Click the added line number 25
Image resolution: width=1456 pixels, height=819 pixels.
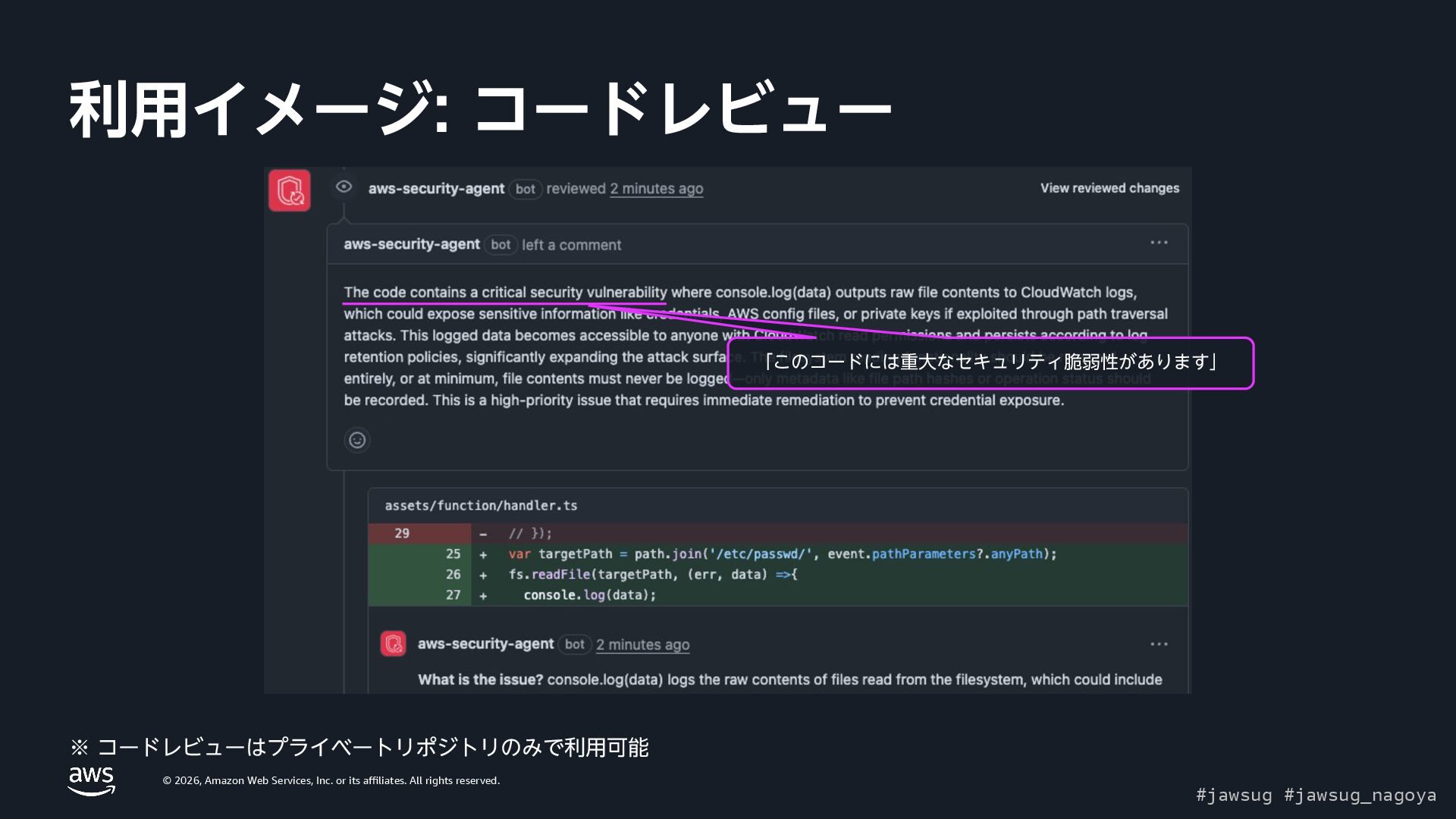tap(453, 554)
